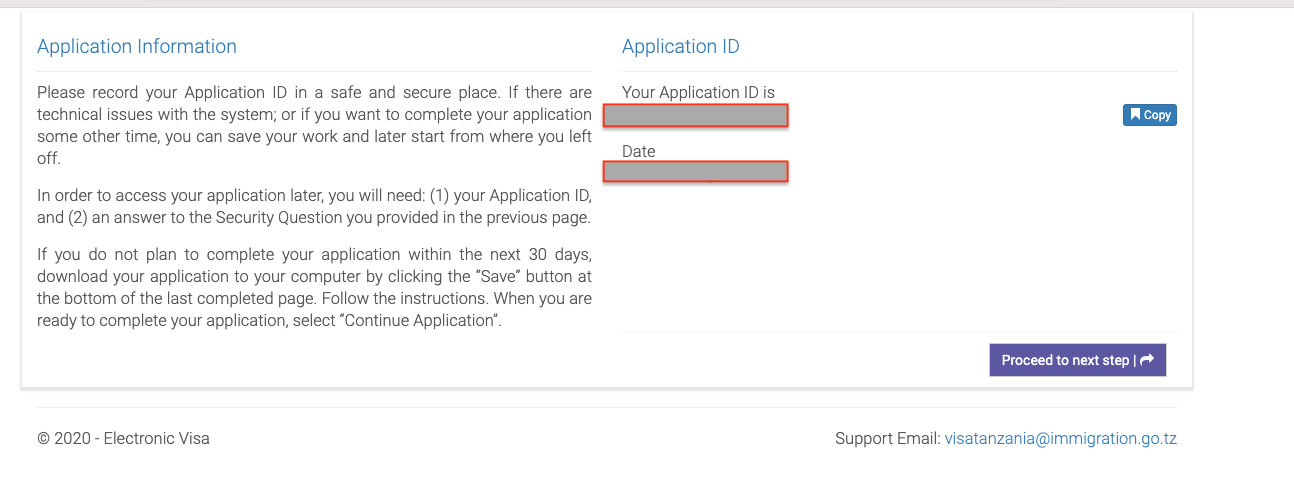This screenshot has height=477, width=1294.
Task: Click the "In order to access" paragraph
Action: tap(314, 206)
